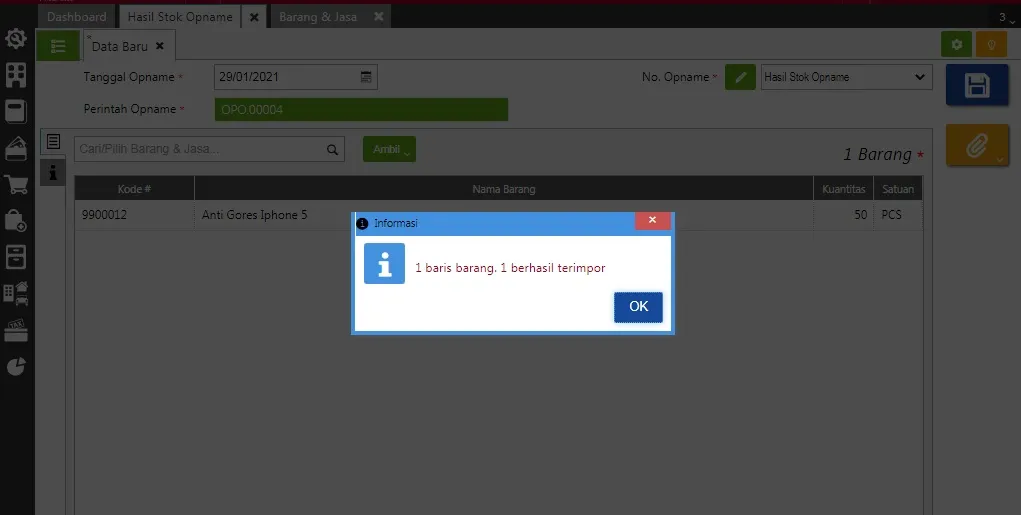The height and width of the screenshot is (515, 1021).
Task: Open the bank building sidebar icon
Action: coord(16,148)
